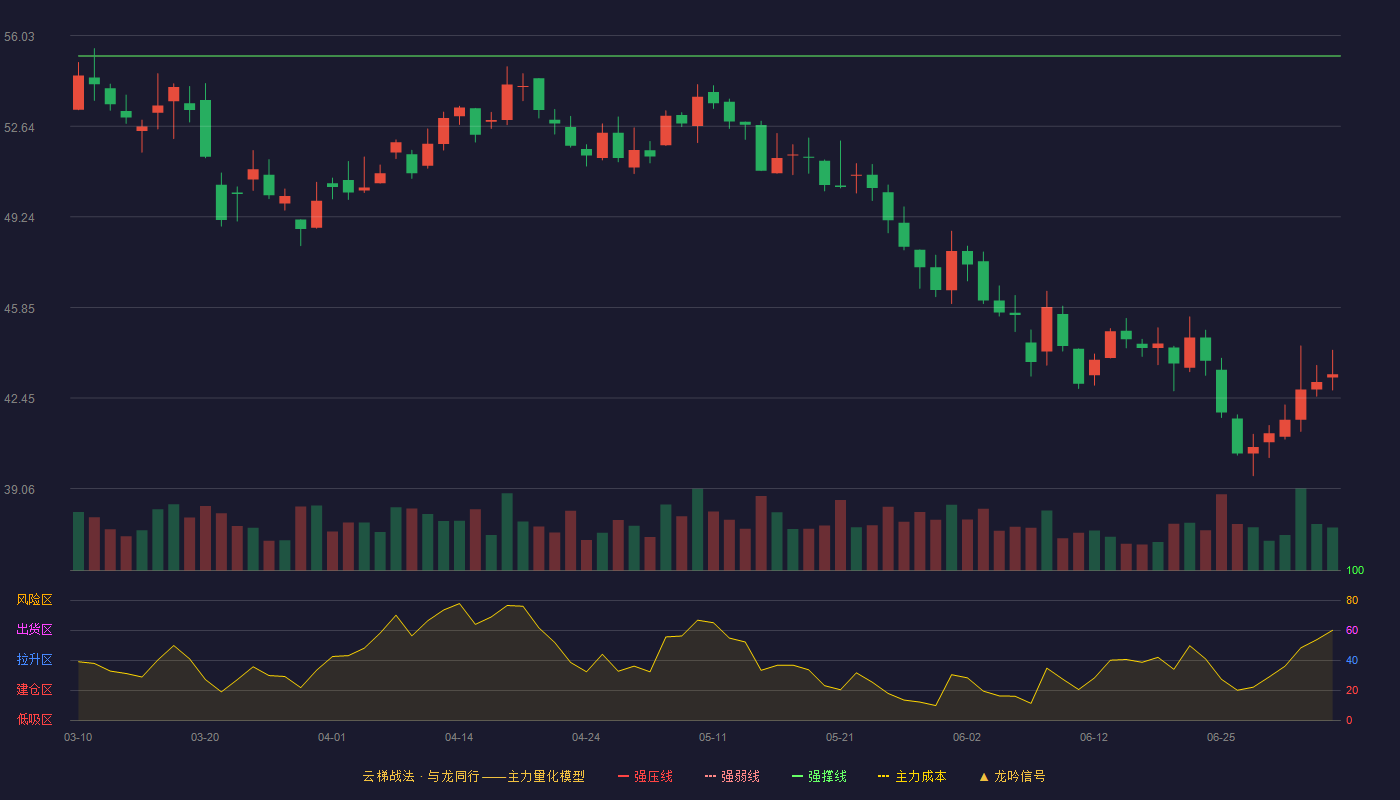Click the 45.85 price label
This screenshot has width=1400, height=800.
19,309
